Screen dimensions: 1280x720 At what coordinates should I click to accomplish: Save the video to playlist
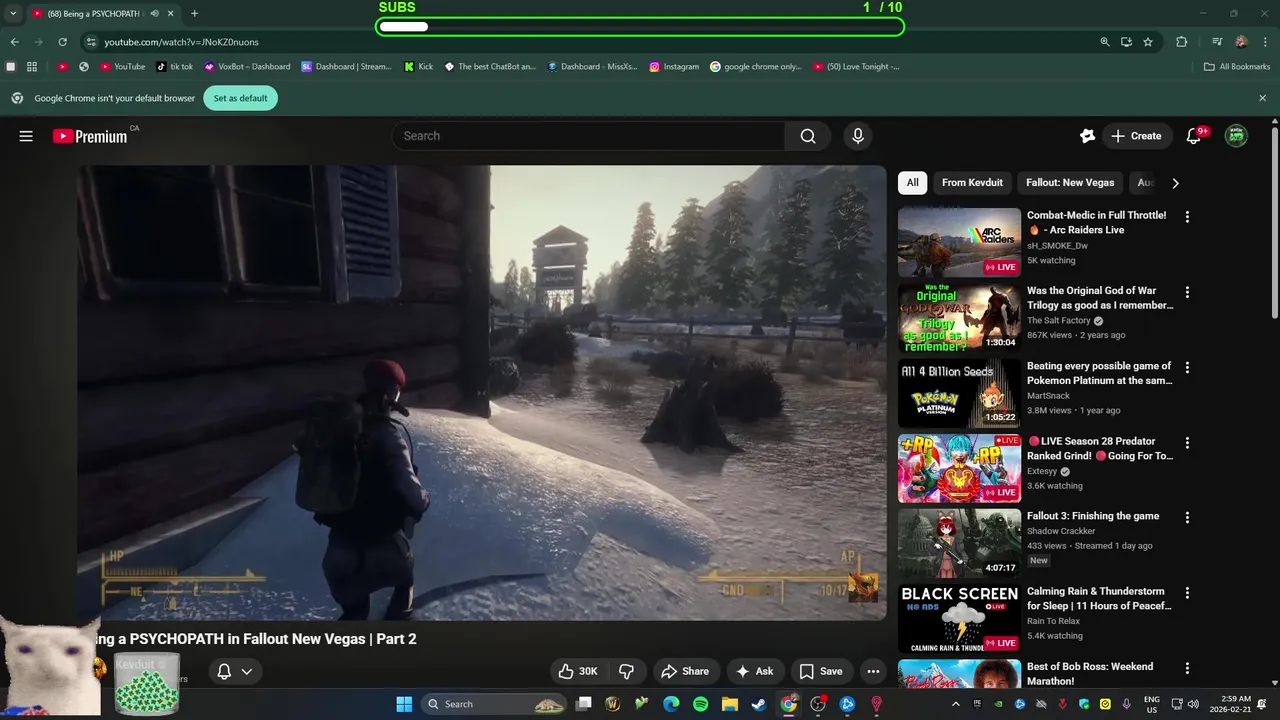coord(821,671)
